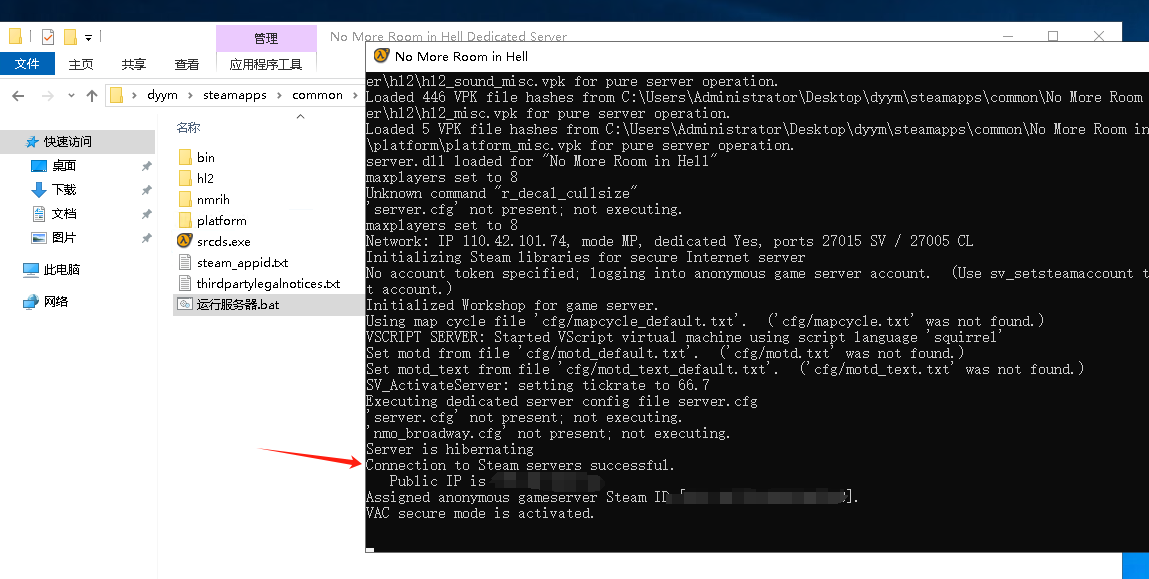Switch to the 共享 ribbon tab
The height and width of the screenshot is (579, 1149).
133,64
